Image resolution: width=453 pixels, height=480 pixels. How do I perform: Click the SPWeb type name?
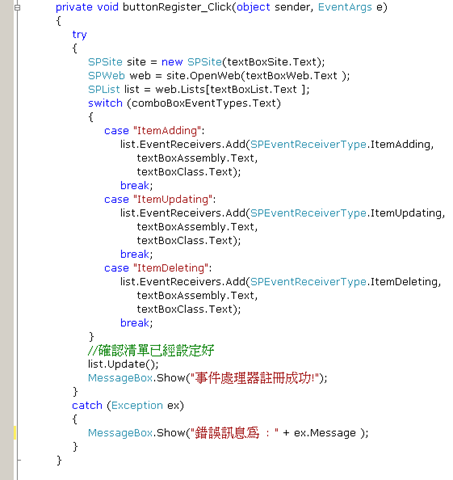tap(106, 76)
